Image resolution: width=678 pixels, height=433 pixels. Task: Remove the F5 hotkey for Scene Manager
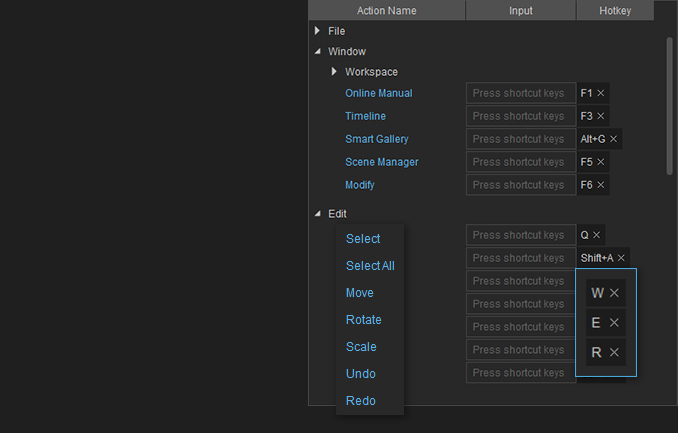(601, 162)
